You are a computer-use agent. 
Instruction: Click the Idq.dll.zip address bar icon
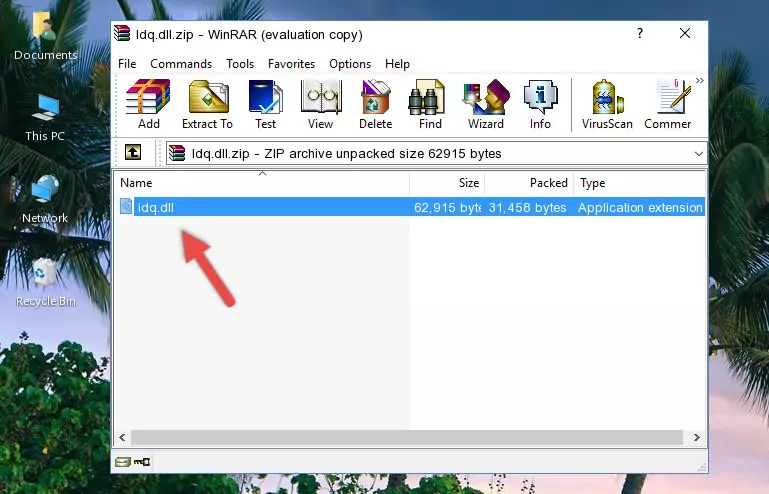tap(178, 154)
